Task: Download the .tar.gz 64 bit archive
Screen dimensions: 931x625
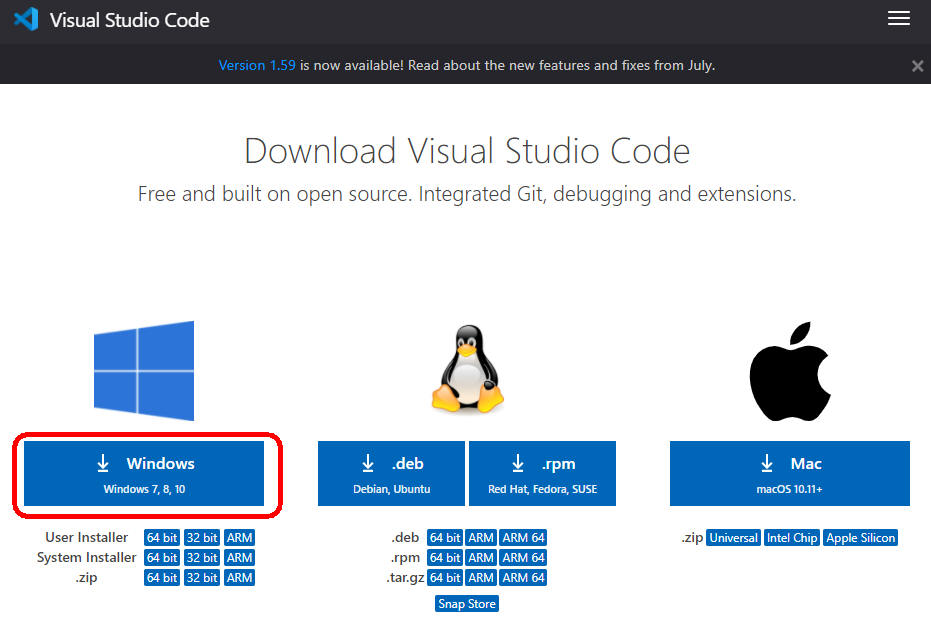Action: pyautogui.click(x=445, y=578)
